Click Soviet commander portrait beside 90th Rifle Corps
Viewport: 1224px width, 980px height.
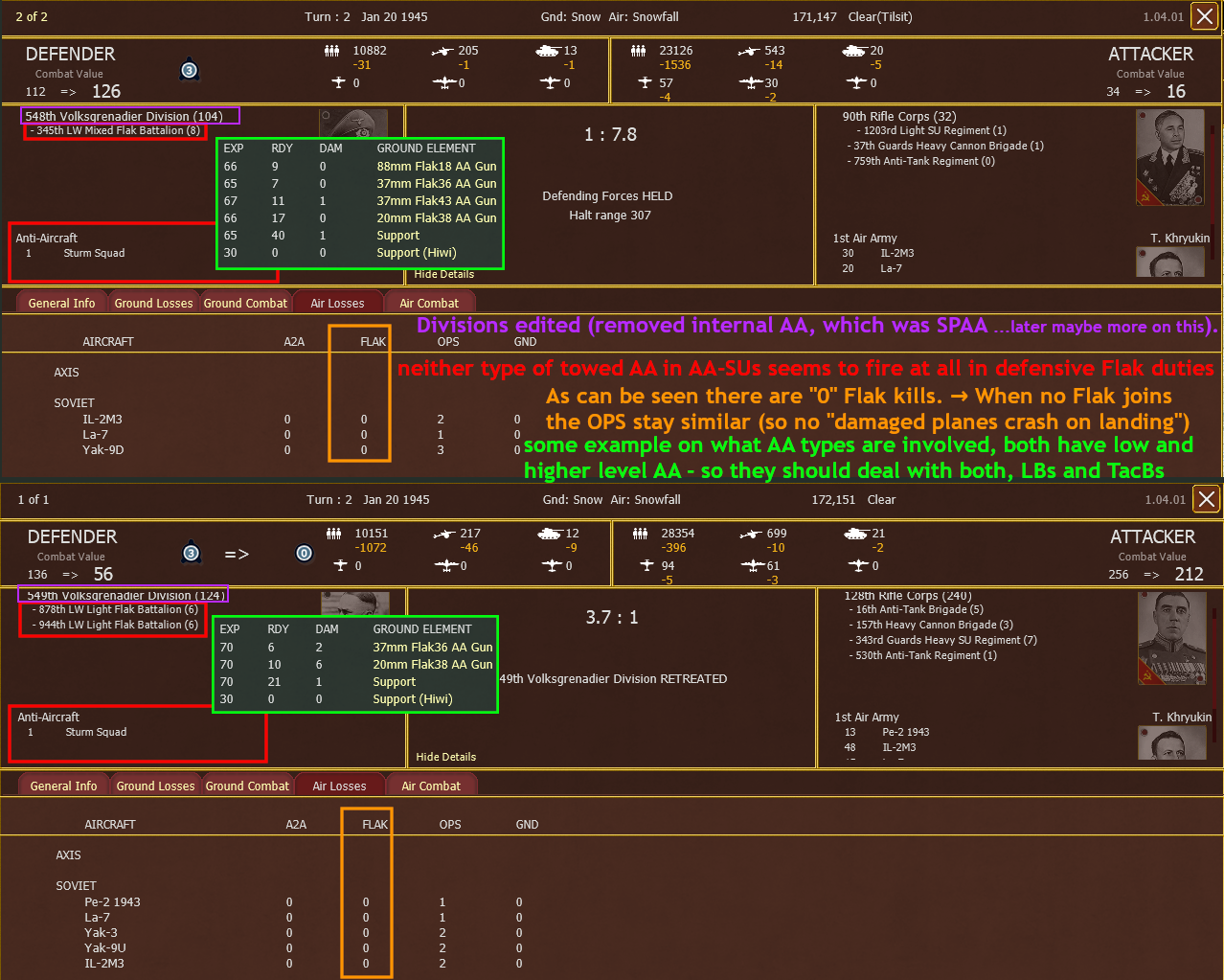[1170, 157]
